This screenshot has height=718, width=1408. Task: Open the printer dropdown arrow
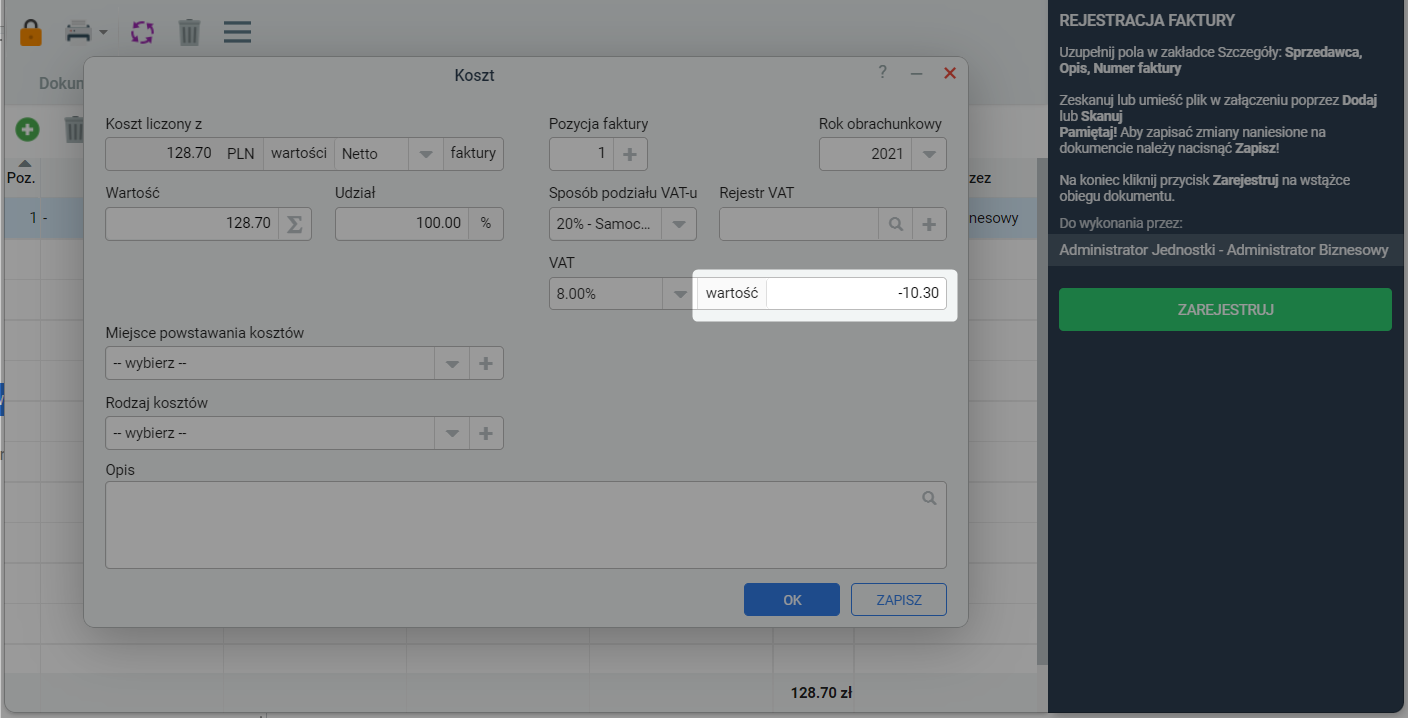coord(103,33)
